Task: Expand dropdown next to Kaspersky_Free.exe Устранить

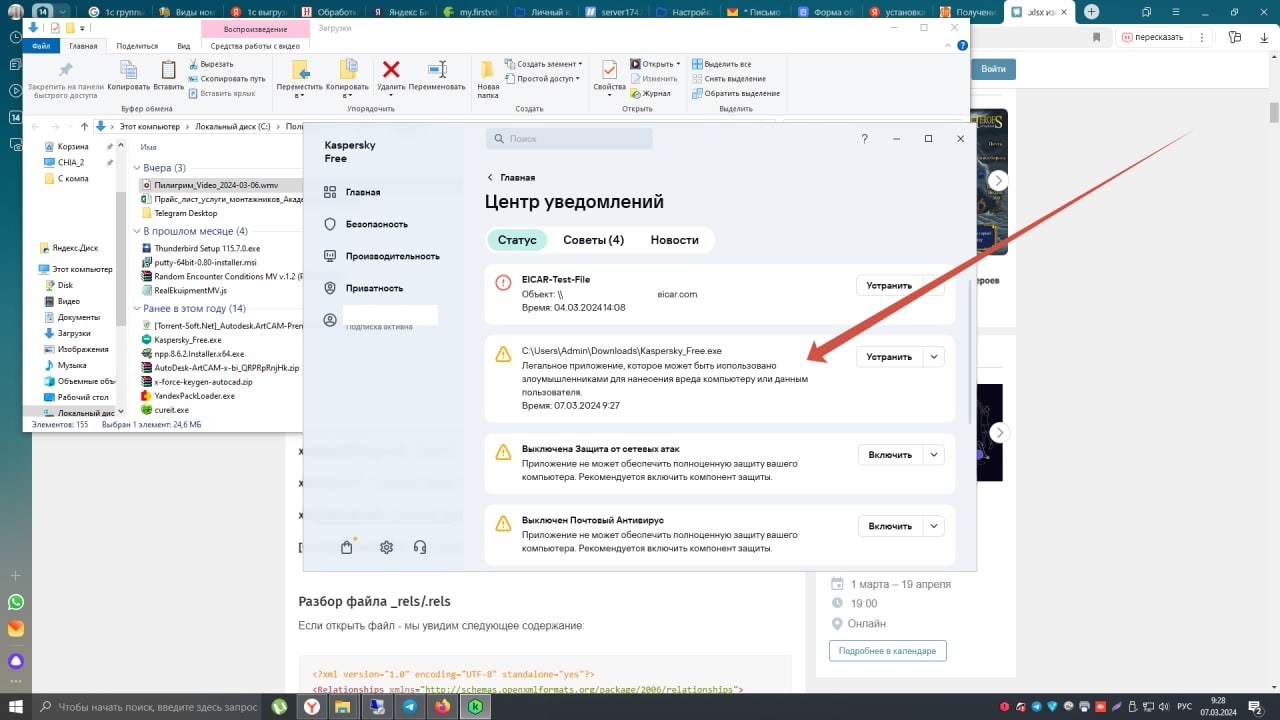Action: point(934,356)
